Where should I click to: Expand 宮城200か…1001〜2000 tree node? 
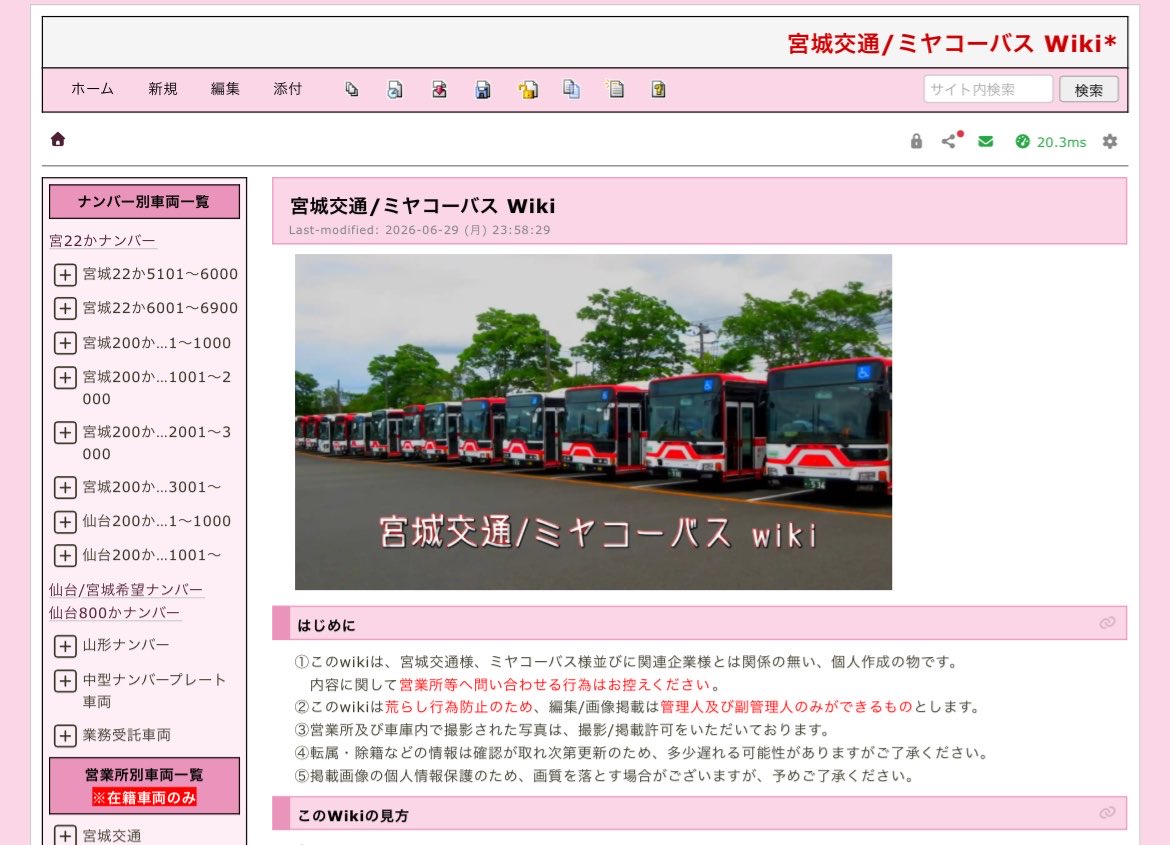tap(65, 378)
